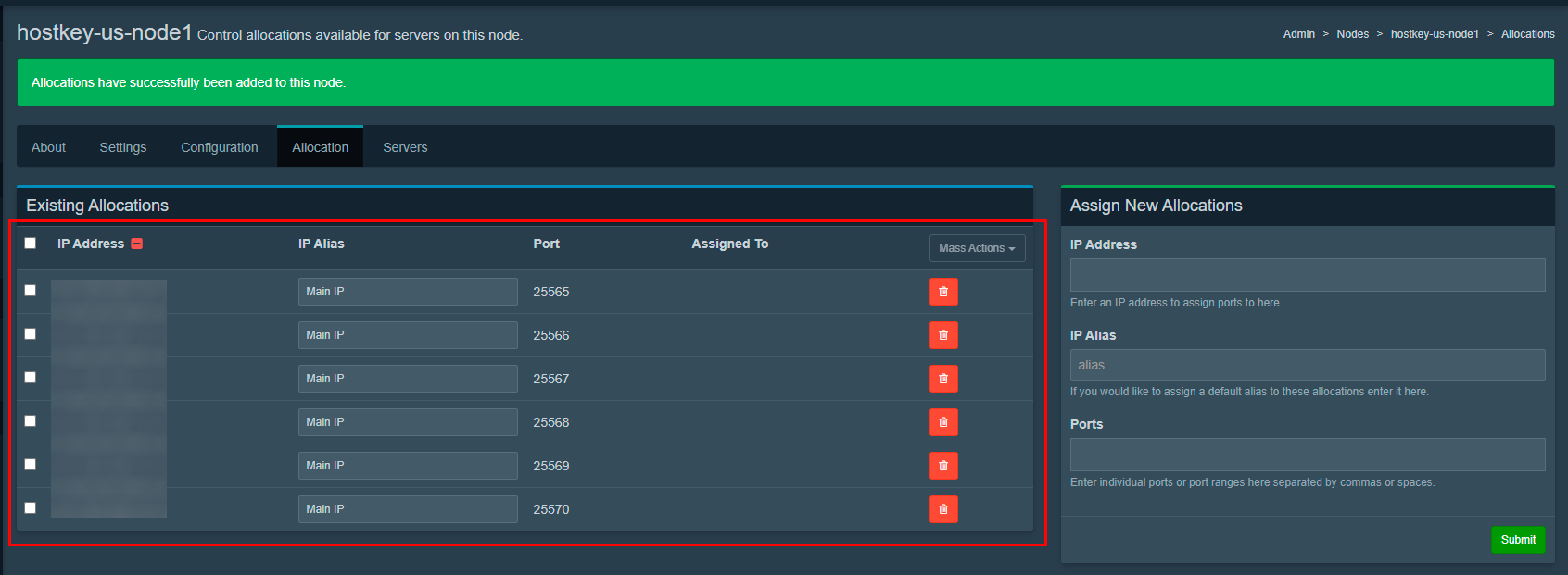
Task: Delete port 25569 using its trash button
Action: click(943, 466)
